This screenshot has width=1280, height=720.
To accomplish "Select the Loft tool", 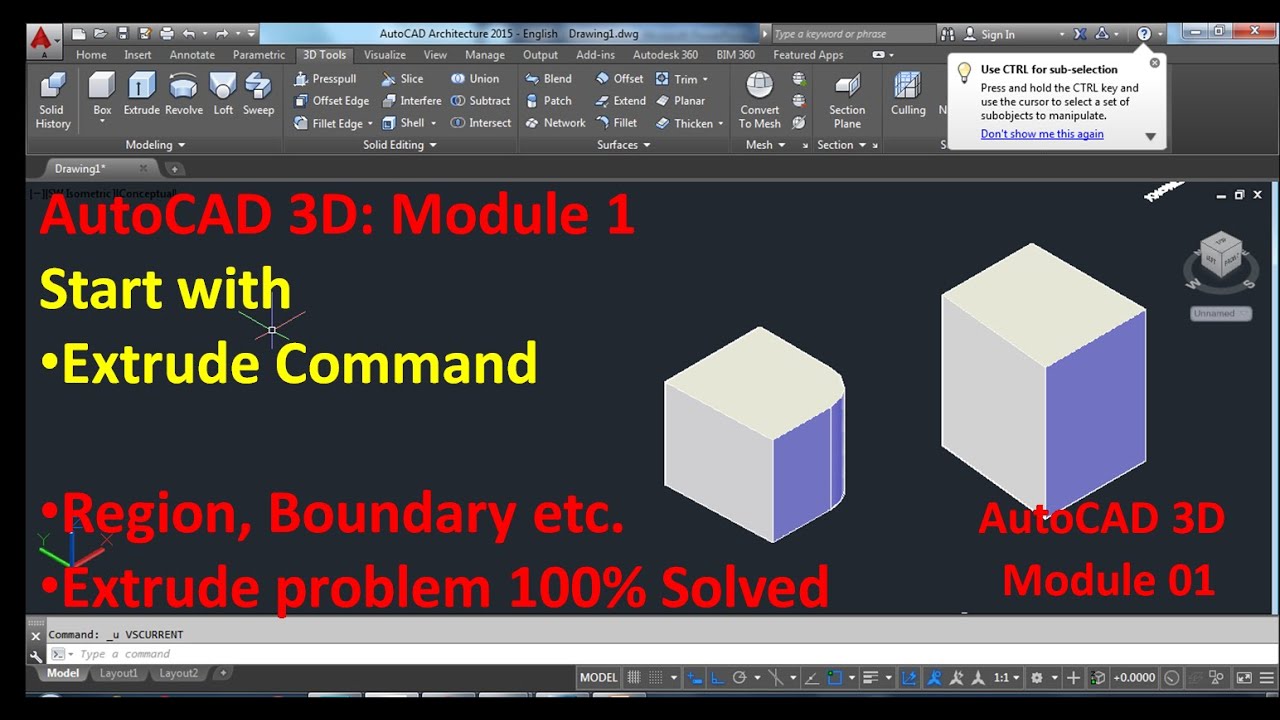I will coord(223,93).
